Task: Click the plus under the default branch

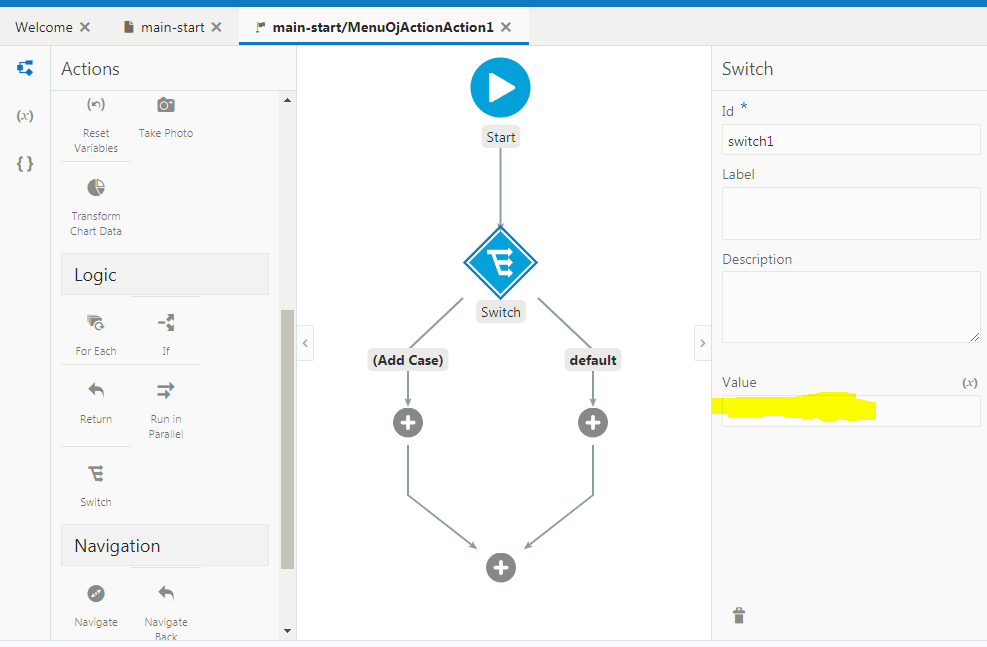Action: click(x=592, y=422)
